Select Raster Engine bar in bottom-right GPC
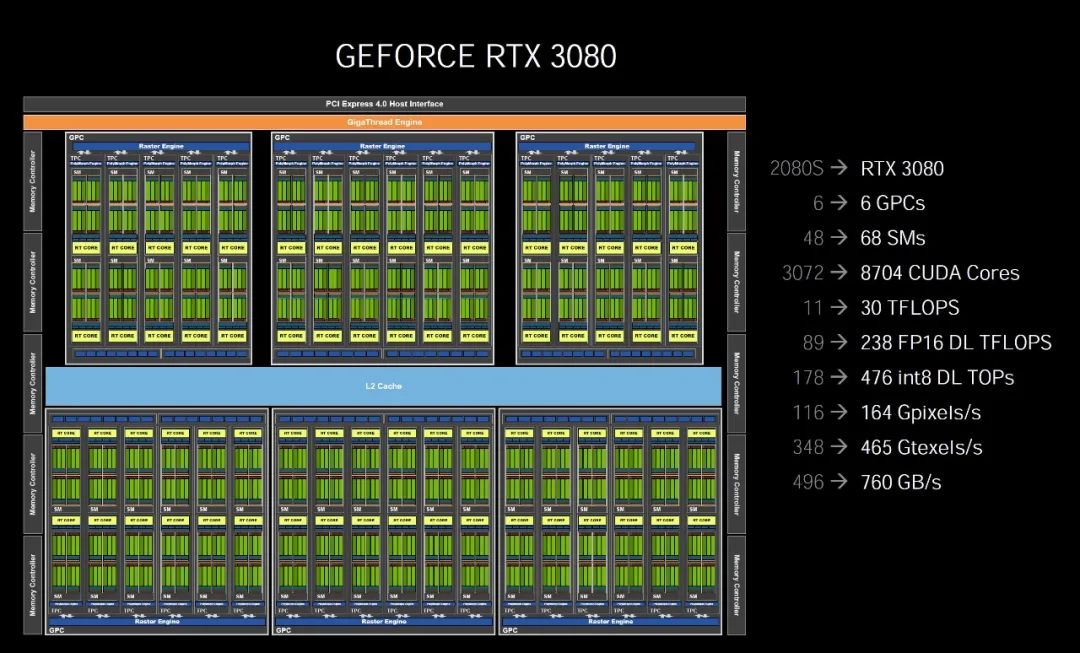 (610, 621)
